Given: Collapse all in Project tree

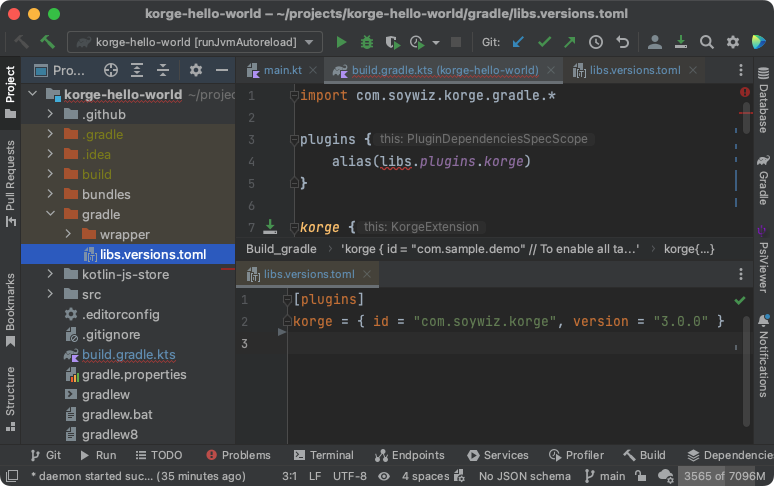Looking at the screenshot, I should pos(163,71).
